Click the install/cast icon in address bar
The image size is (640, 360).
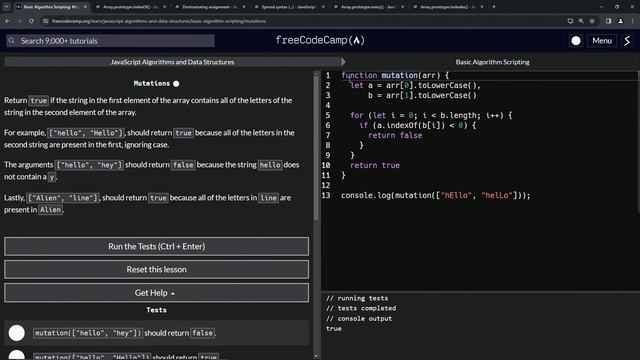tap(570, 21)
